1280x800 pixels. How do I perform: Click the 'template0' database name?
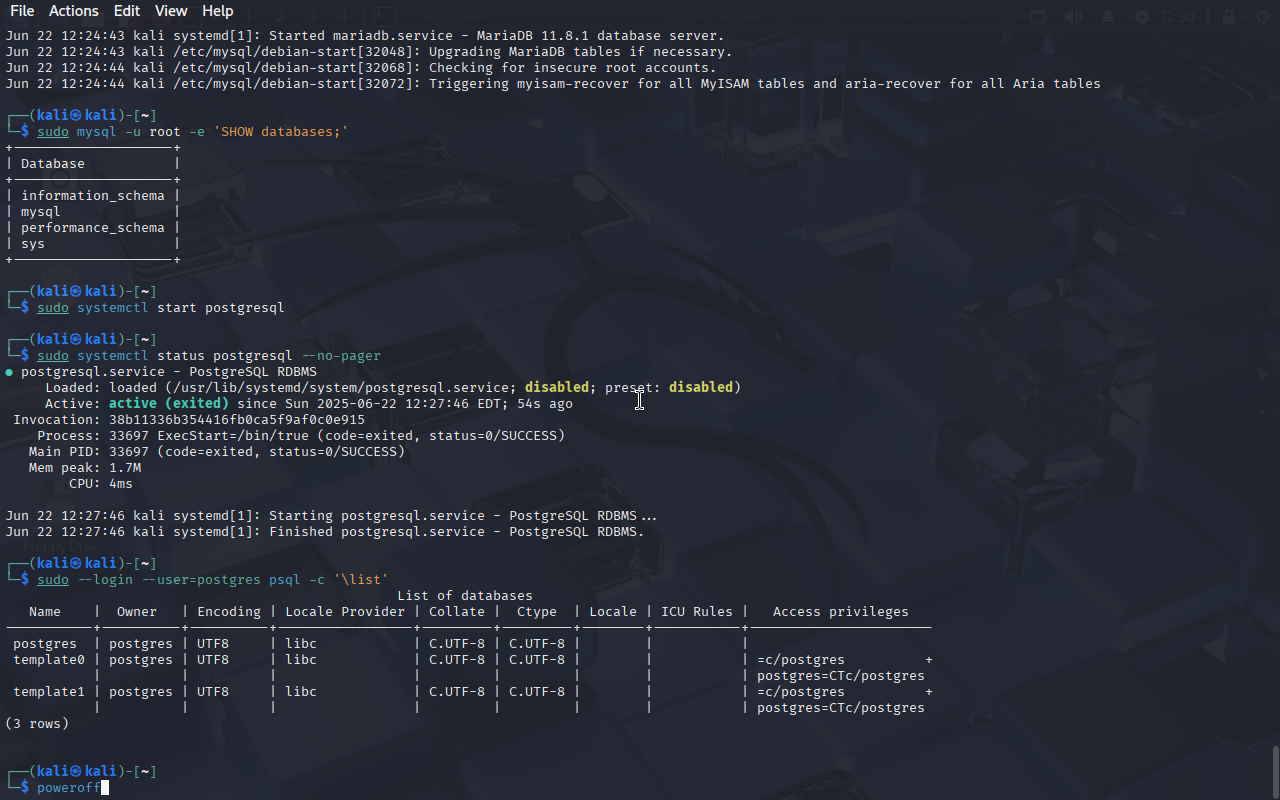point(49,660)
